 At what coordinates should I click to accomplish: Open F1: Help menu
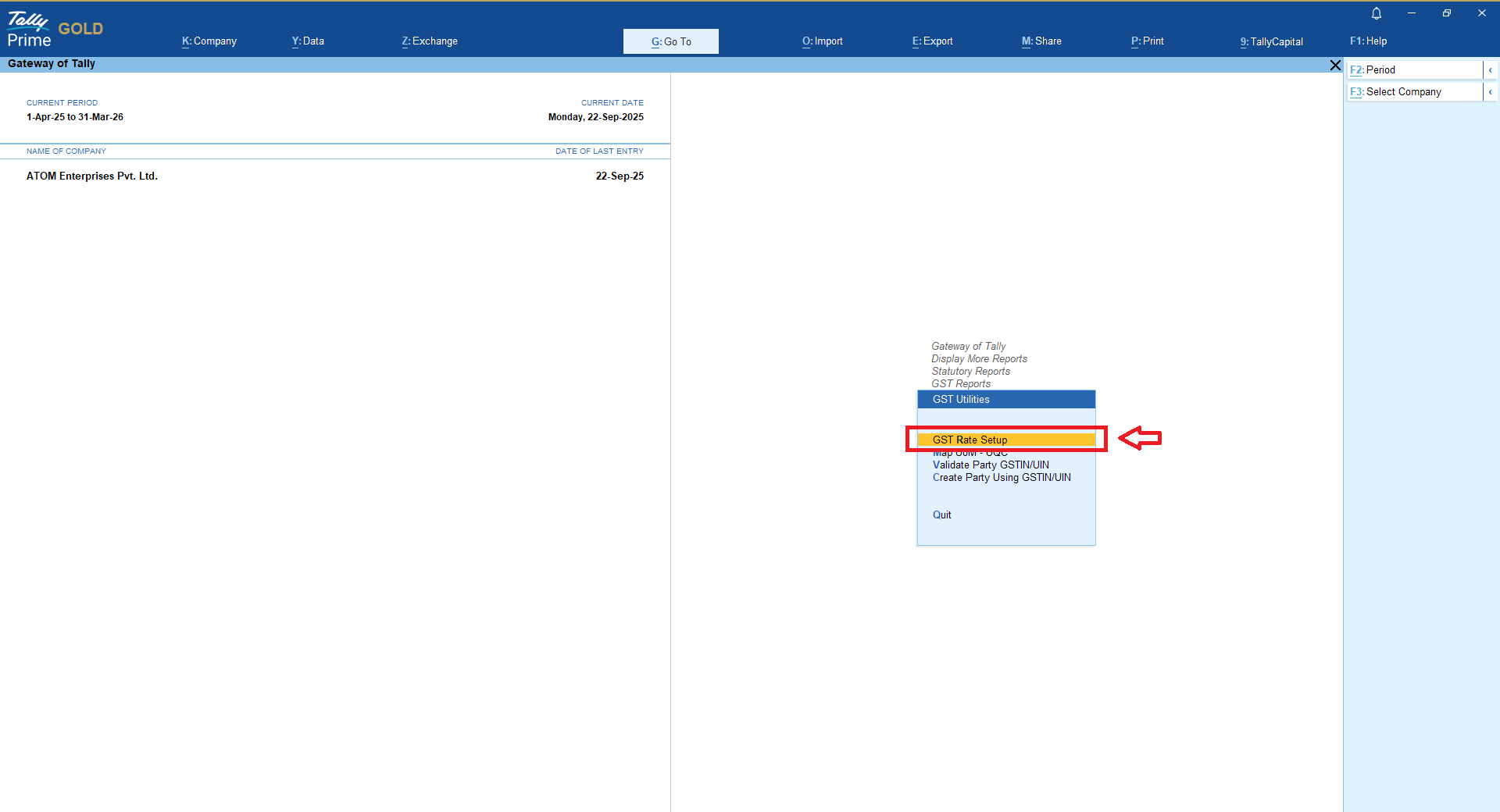(x=1369, y=41)
